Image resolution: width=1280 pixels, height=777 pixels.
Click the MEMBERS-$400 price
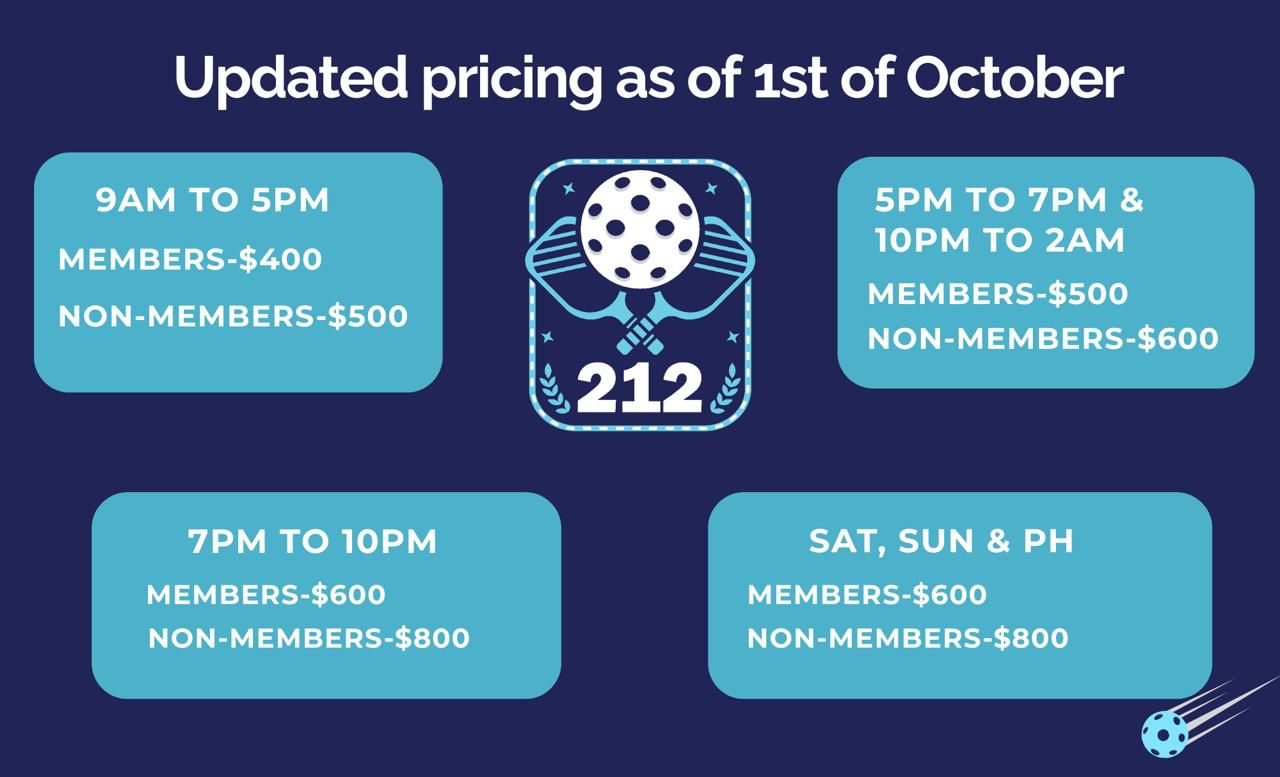pos(190,260)
